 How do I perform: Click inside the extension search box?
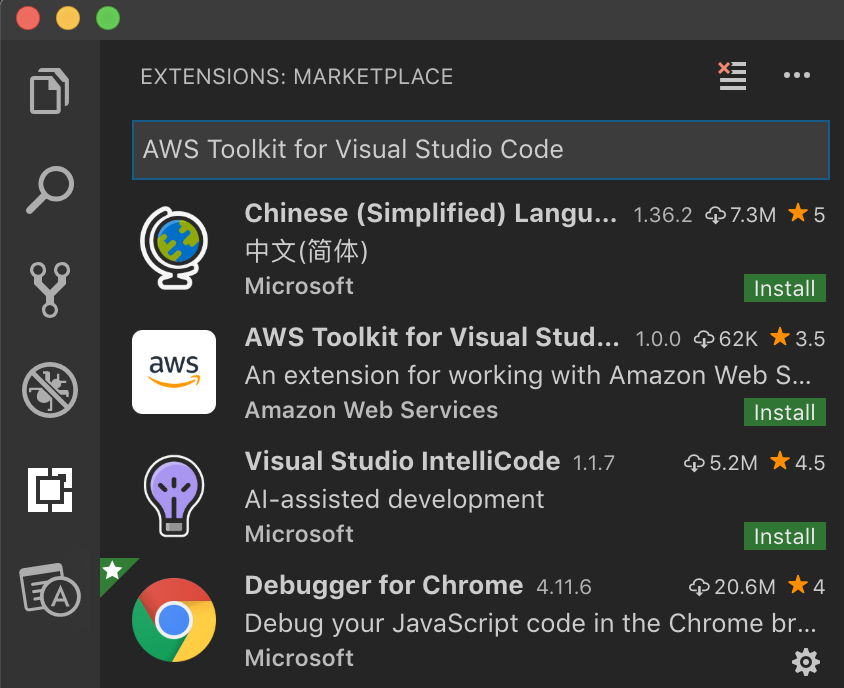click(480, 150)
